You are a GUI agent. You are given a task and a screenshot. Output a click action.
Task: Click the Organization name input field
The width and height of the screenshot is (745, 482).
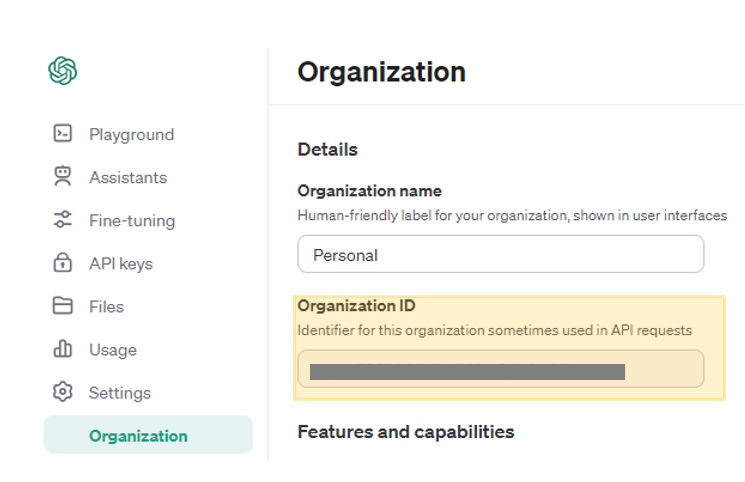click(501, 254)
